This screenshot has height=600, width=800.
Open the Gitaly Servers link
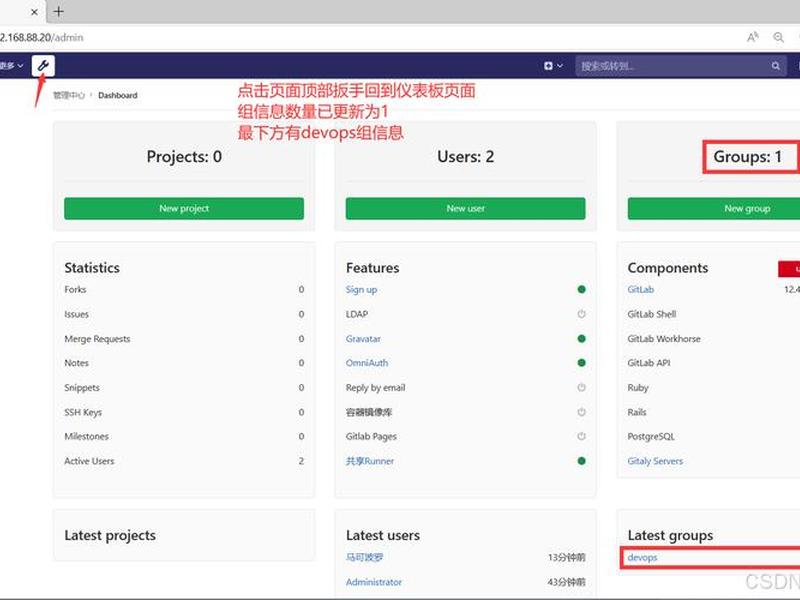point(655,461)
